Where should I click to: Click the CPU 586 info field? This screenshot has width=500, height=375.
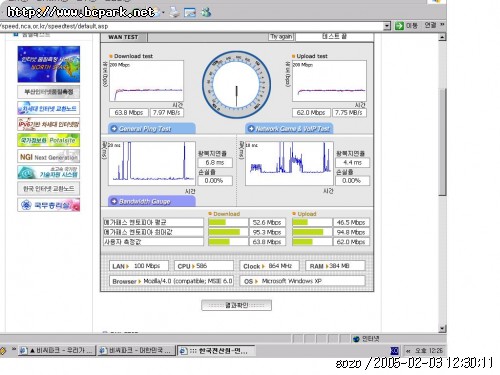(204, 266)
